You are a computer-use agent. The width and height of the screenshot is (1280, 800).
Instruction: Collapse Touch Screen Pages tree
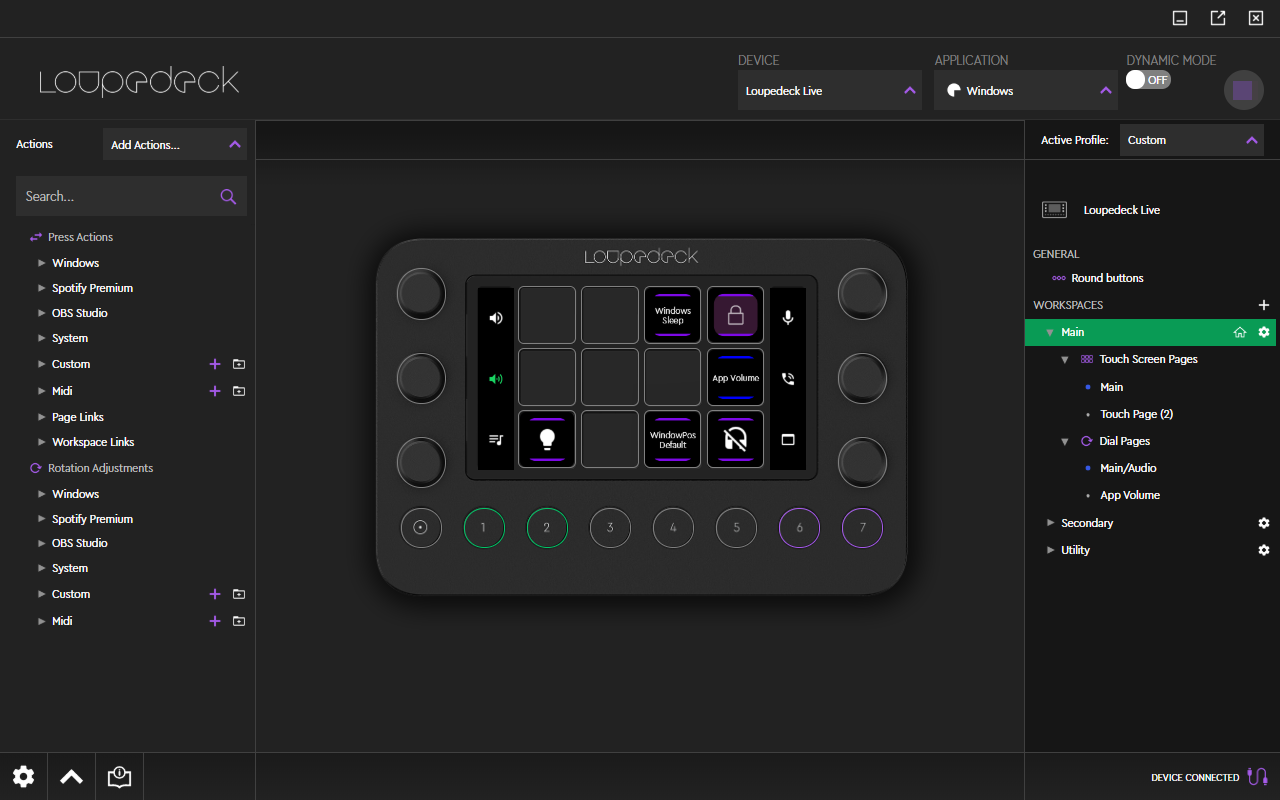pos(1065,359)
